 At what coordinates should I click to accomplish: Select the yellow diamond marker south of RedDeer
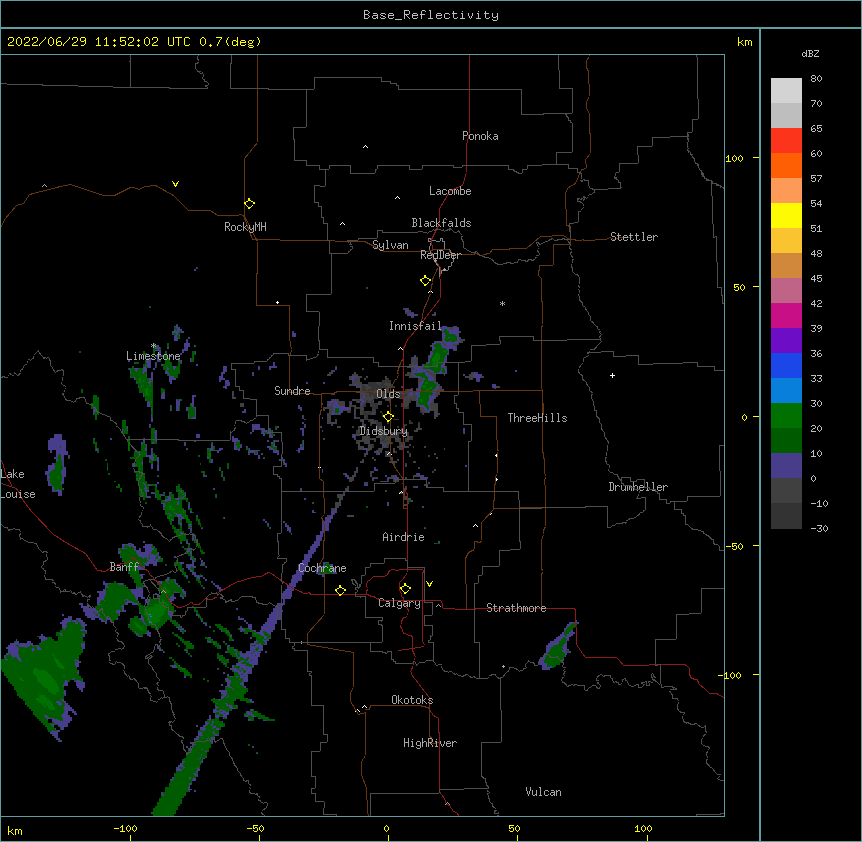(x=425, y=280)
